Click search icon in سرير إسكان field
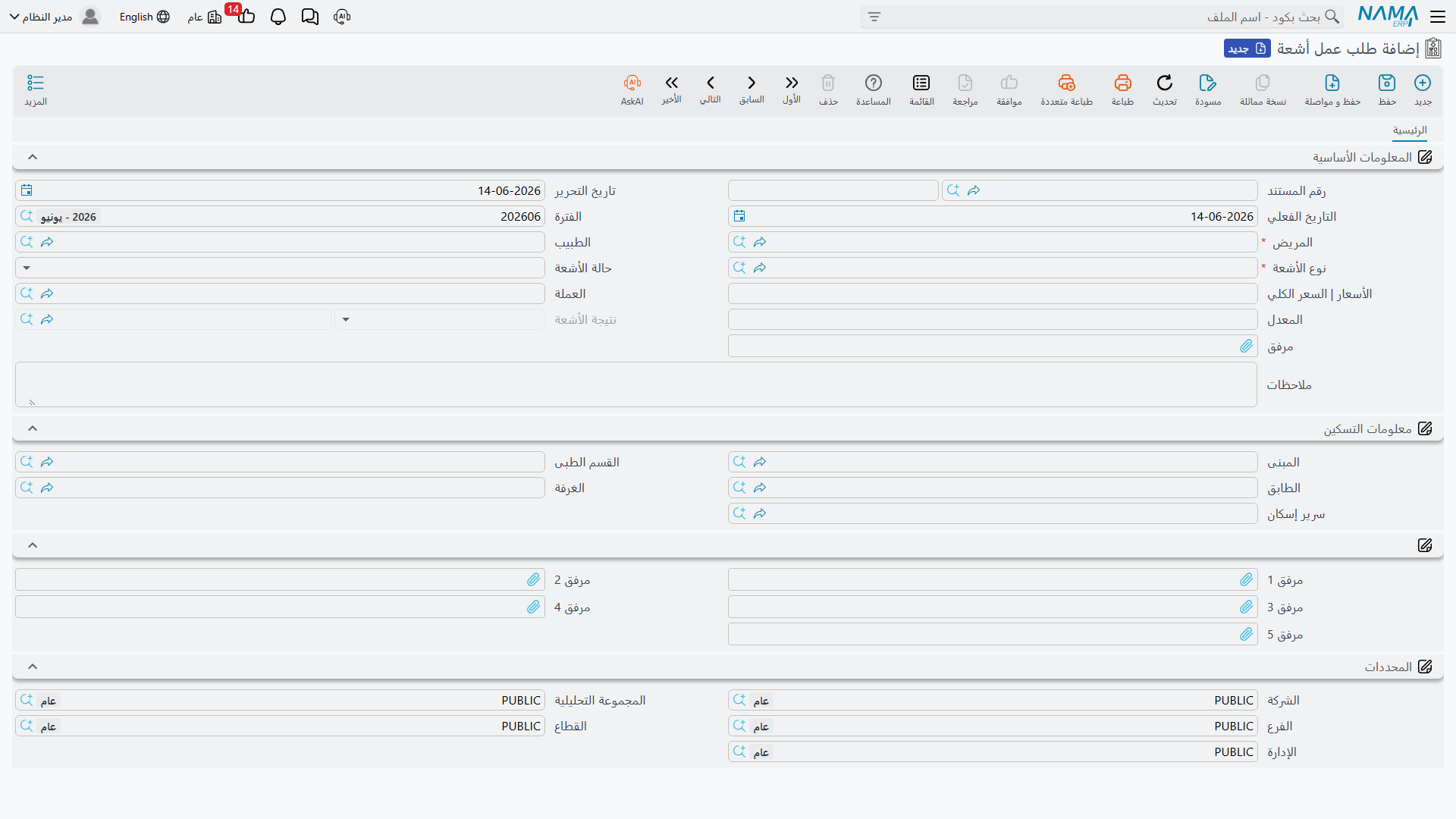 (x=739, y=513)
